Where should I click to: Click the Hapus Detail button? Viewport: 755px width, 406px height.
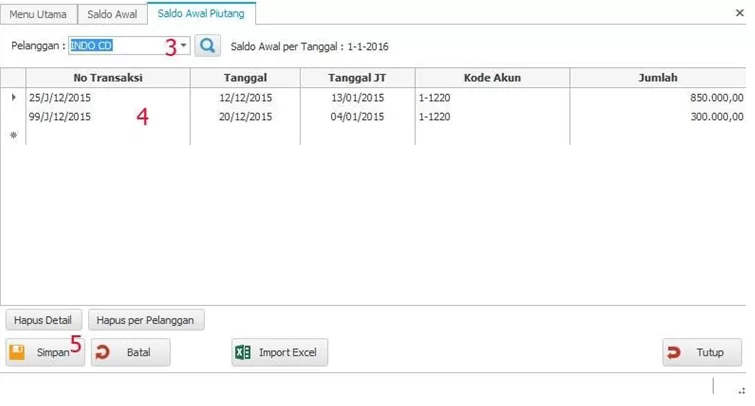[x=43, y=321]
